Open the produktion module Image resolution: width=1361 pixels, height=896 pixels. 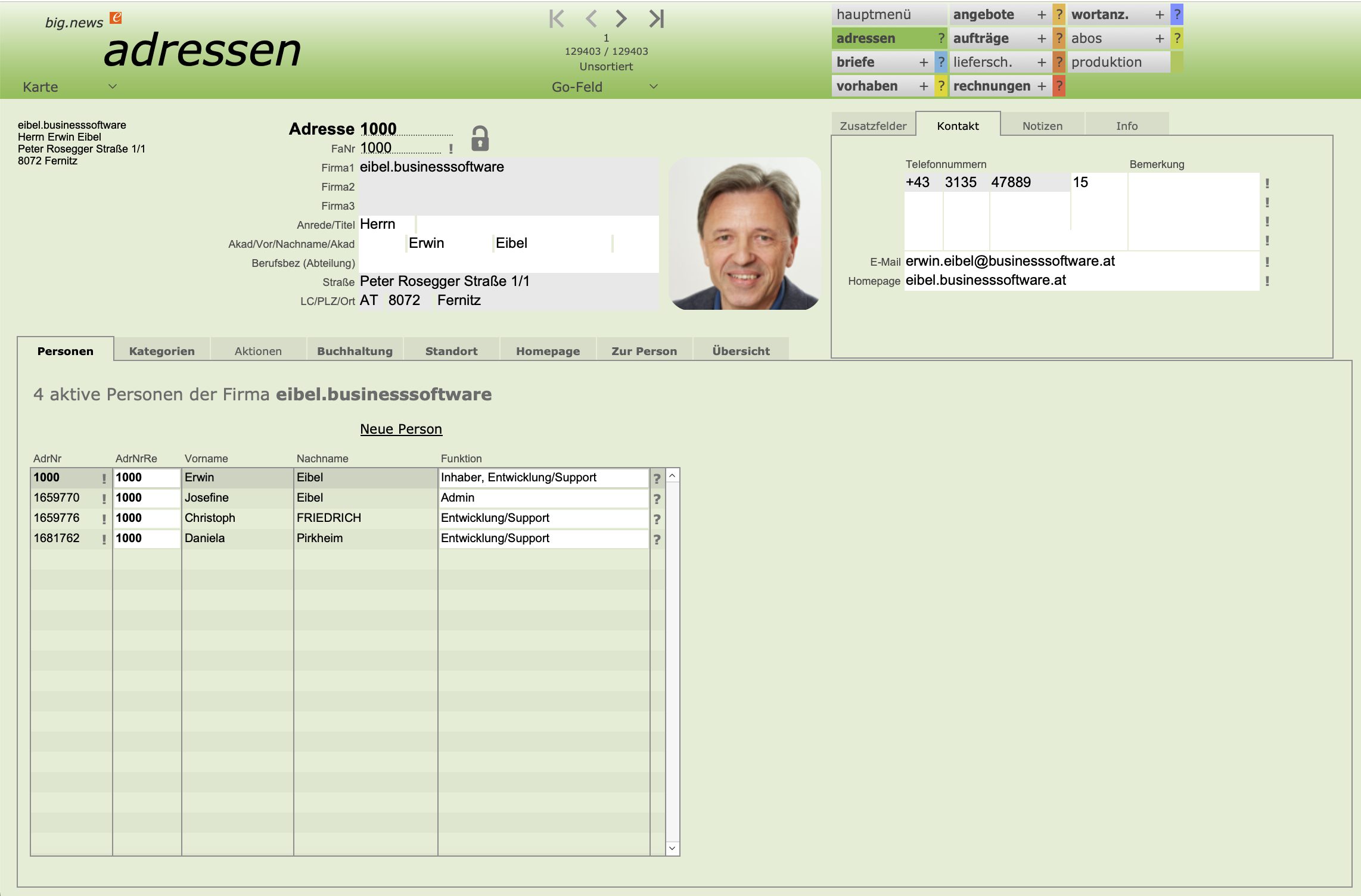point(1119,62)
